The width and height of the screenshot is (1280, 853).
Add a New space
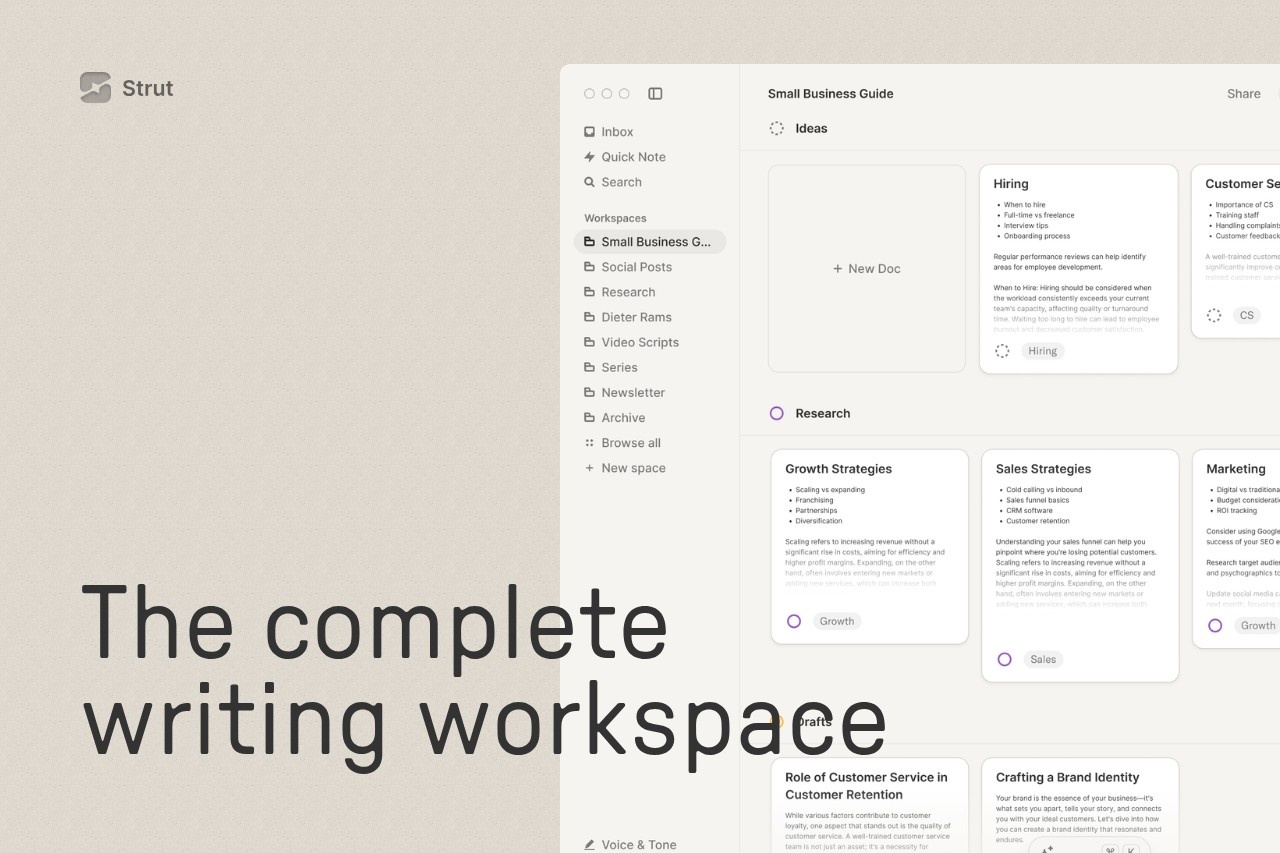coord(632,468)
